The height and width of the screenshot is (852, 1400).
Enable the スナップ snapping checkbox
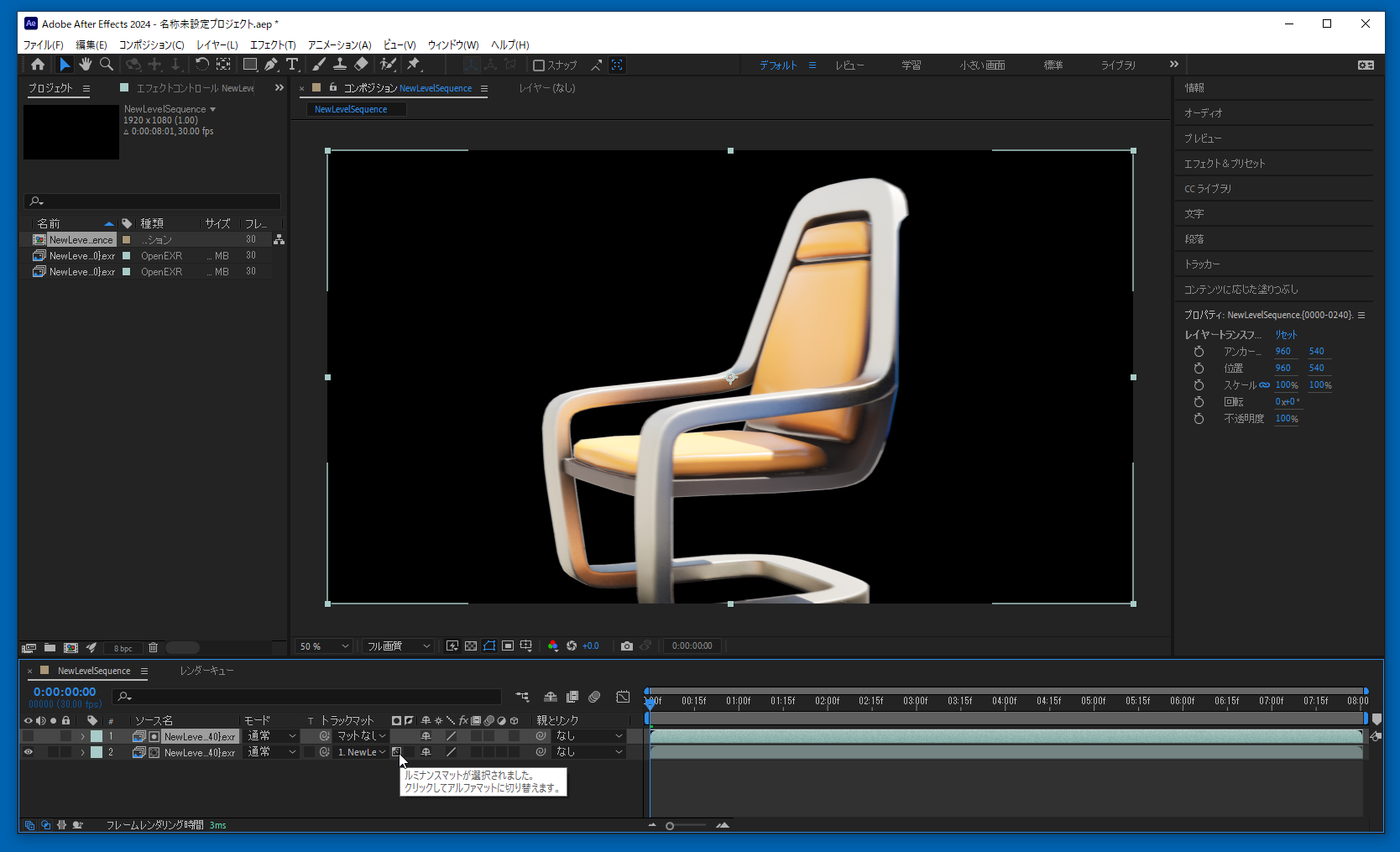[x=539, y=65]
